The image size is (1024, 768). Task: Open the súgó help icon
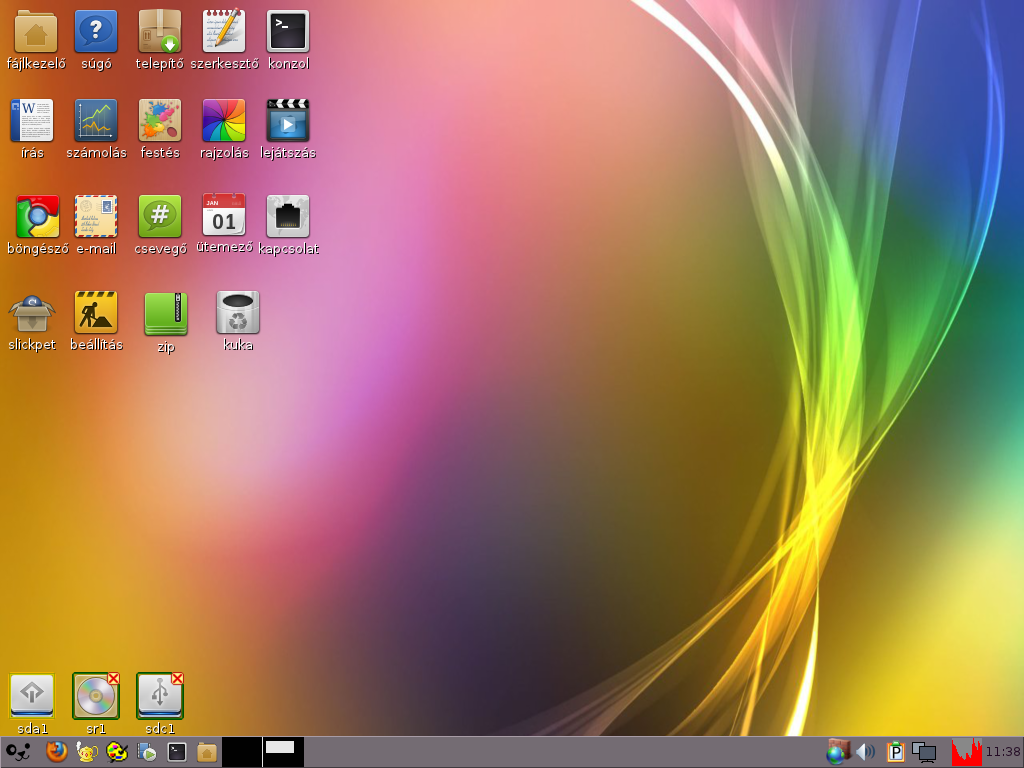click(x=96, y=31)
